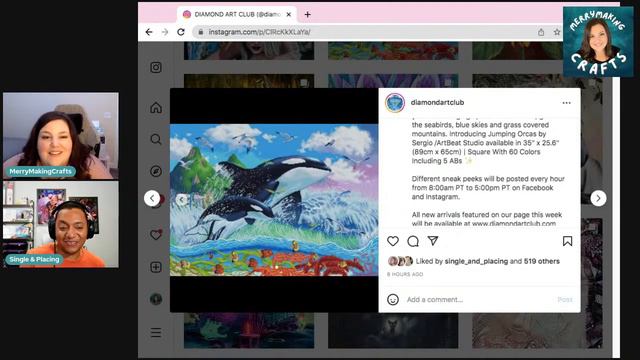
Task: Select the DIAMOND ART CLUB browser tab
Action: pyautogui.click(x=237, y=14)
